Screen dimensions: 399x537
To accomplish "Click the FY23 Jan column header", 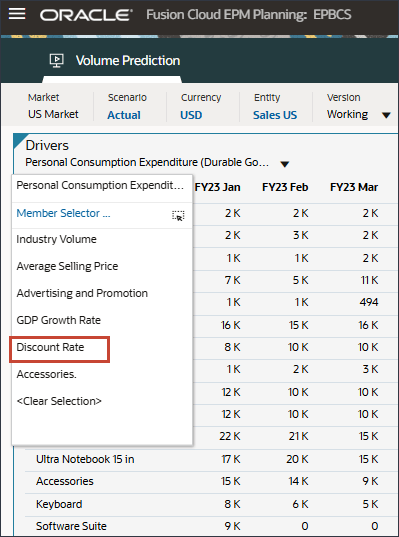I will click(x=217, y=187).
